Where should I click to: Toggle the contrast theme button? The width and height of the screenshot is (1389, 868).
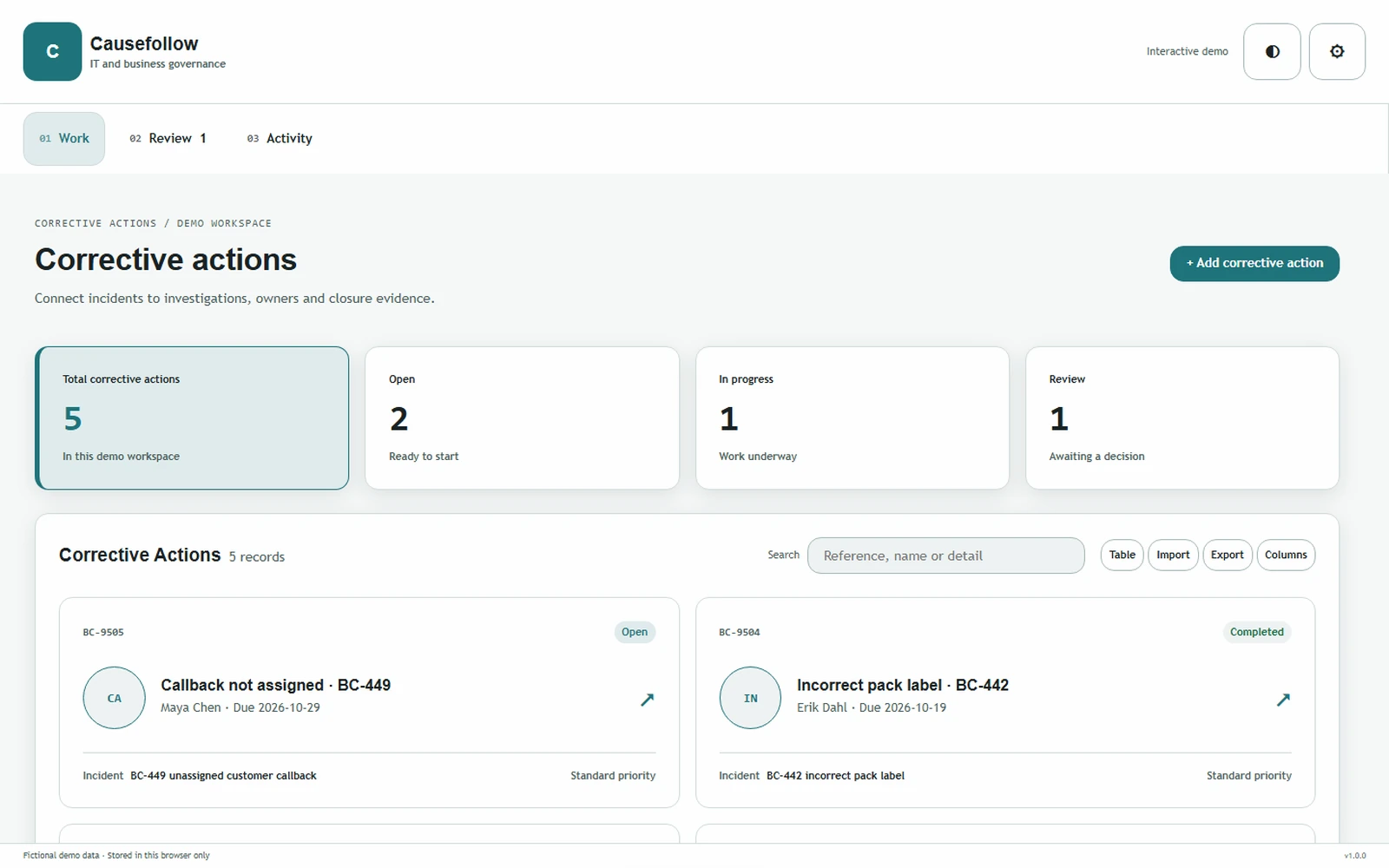click(x=1272, y=51)
